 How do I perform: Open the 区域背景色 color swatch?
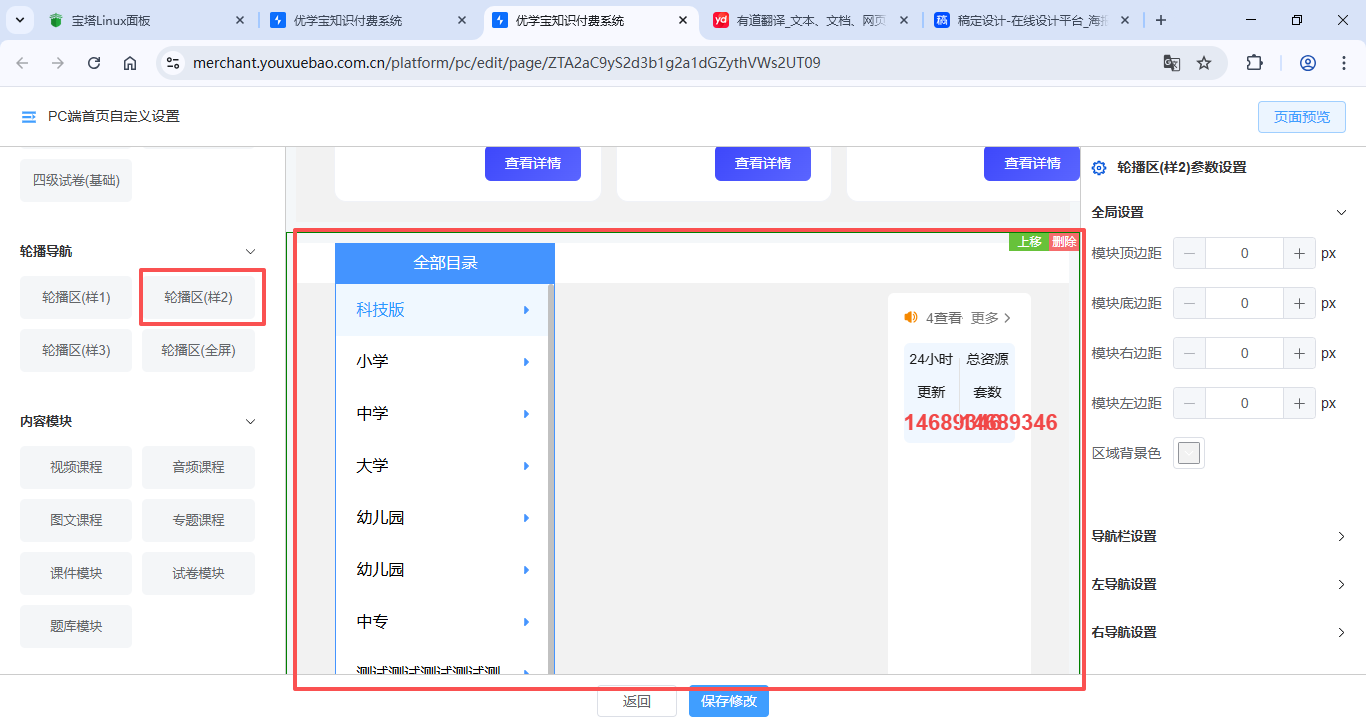point(1188,454)
